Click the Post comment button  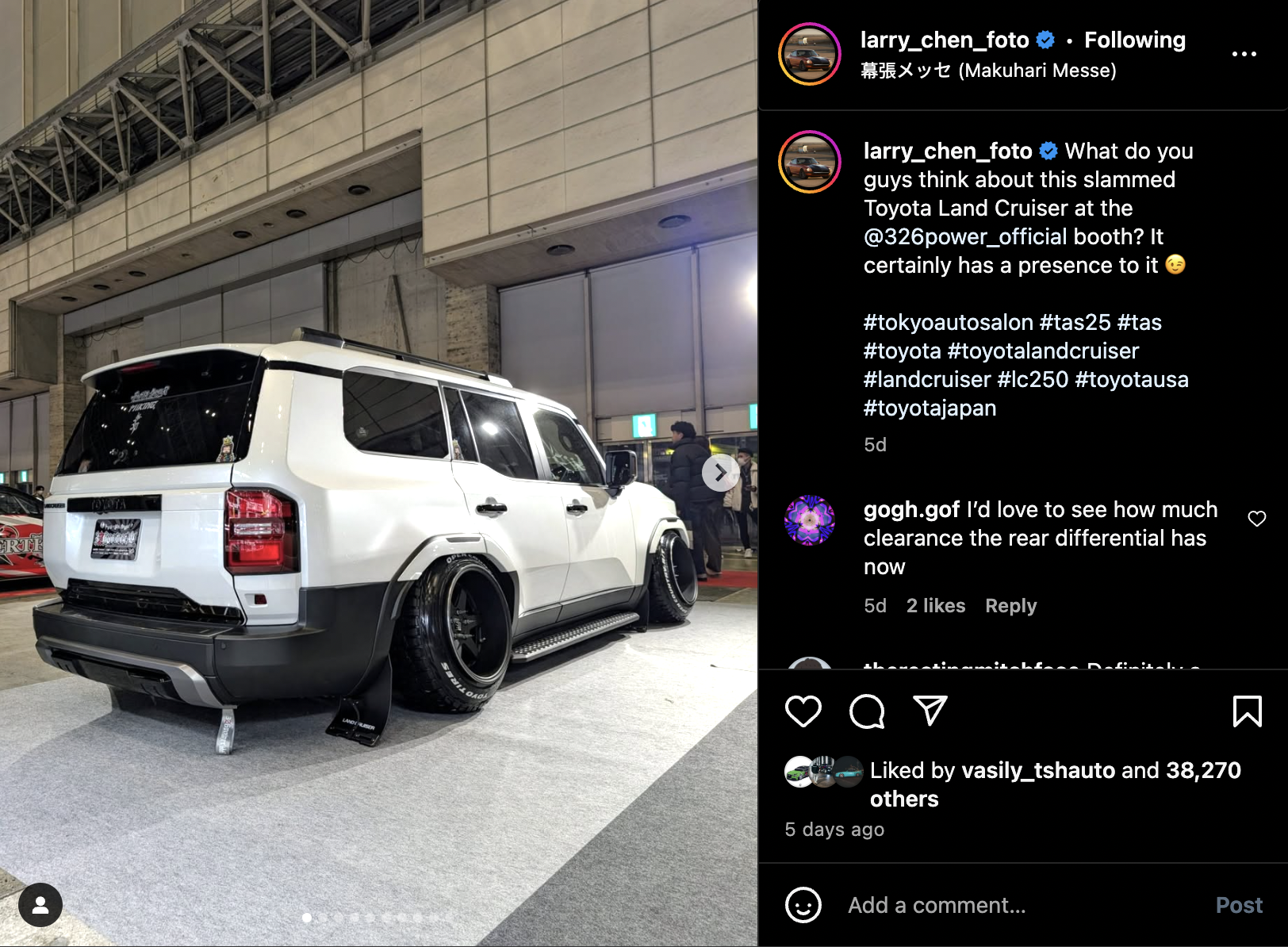click(1239, 905)
